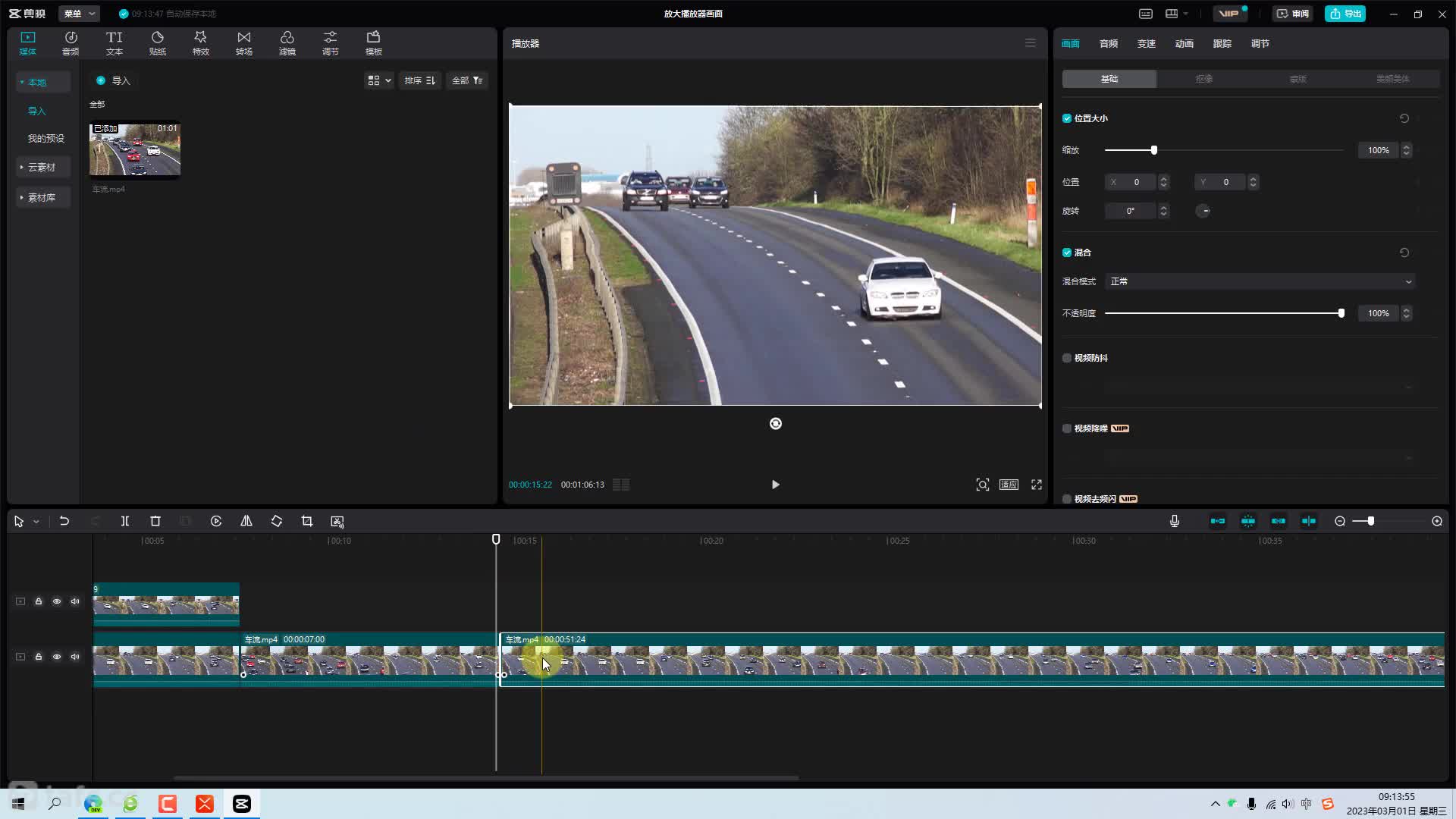Click the reverse playback icon in timeline toolbar

[216, 521]
